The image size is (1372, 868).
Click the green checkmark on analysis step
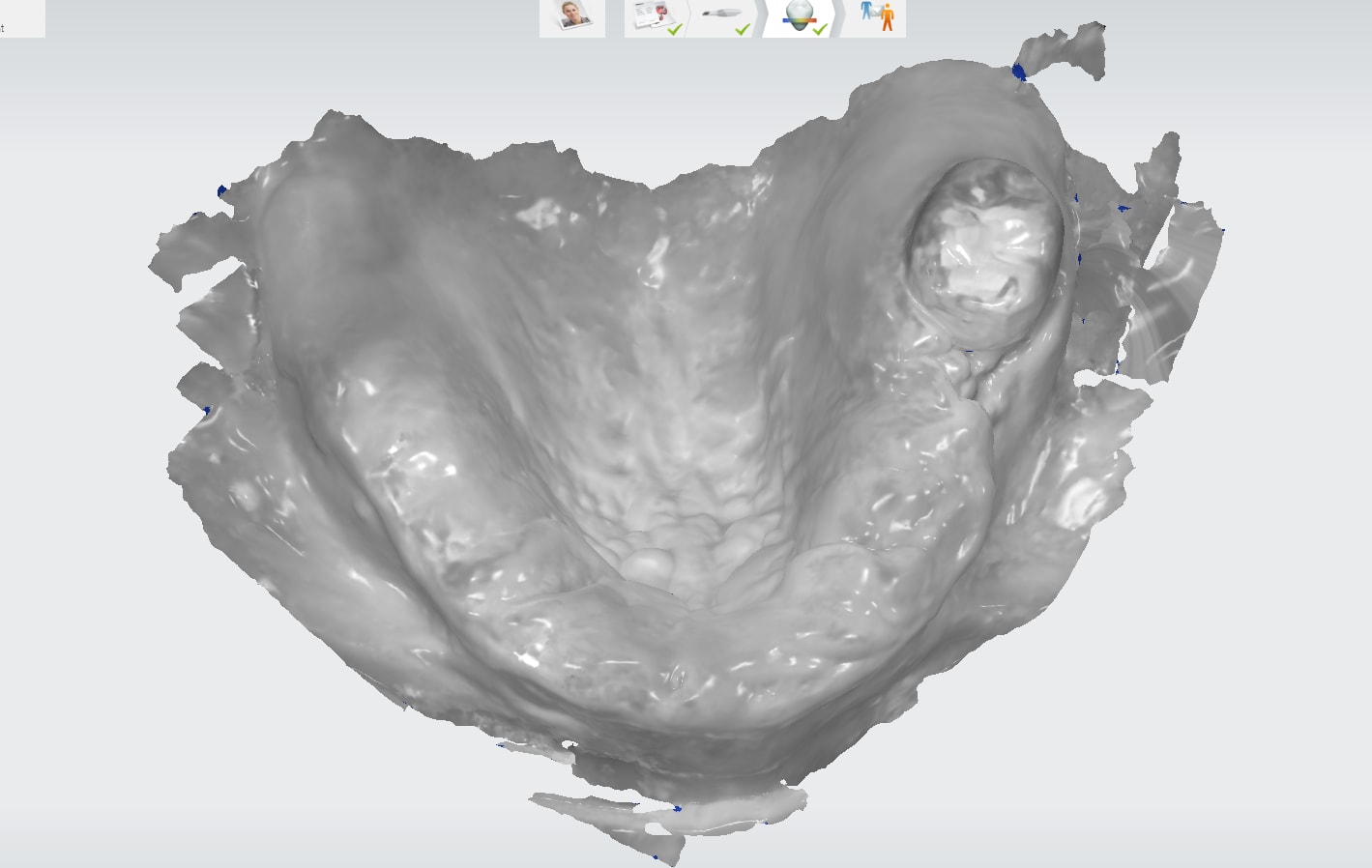[x=820, y=29]
